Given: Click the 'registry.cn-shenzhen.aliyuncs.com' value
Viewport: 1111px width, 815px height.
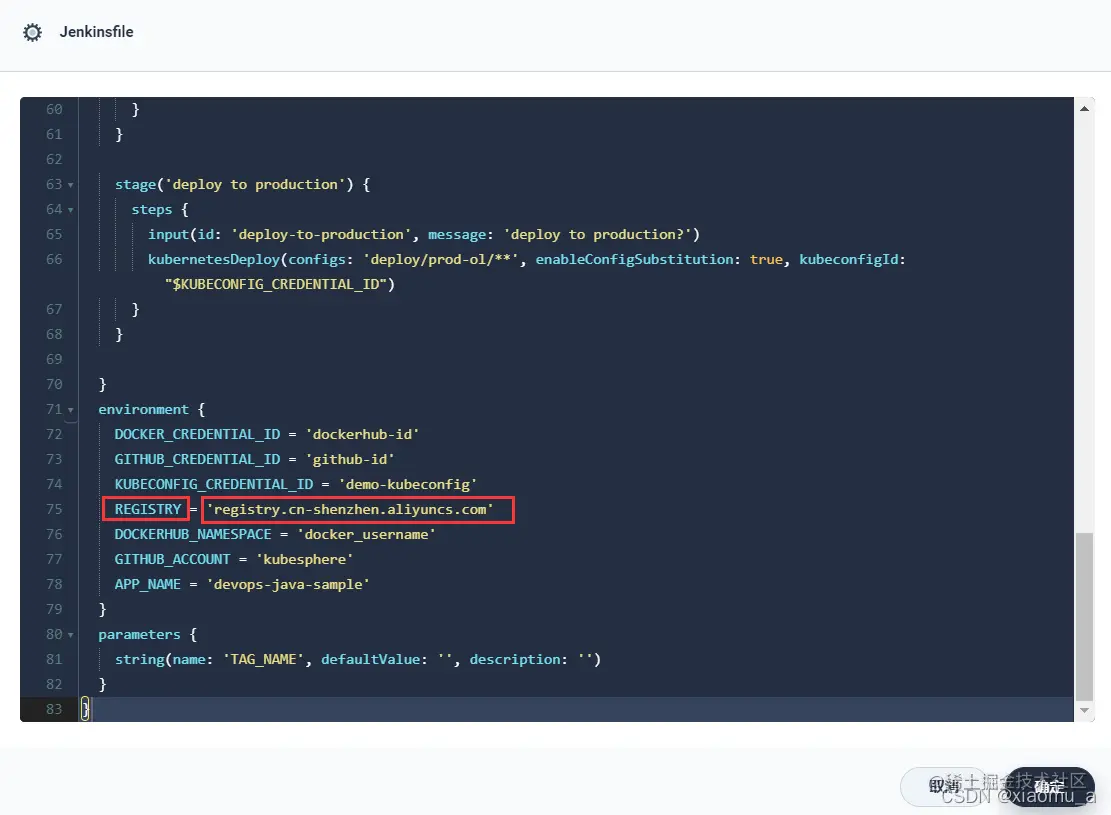Looking at the screenshot, I should click(350, 510).
